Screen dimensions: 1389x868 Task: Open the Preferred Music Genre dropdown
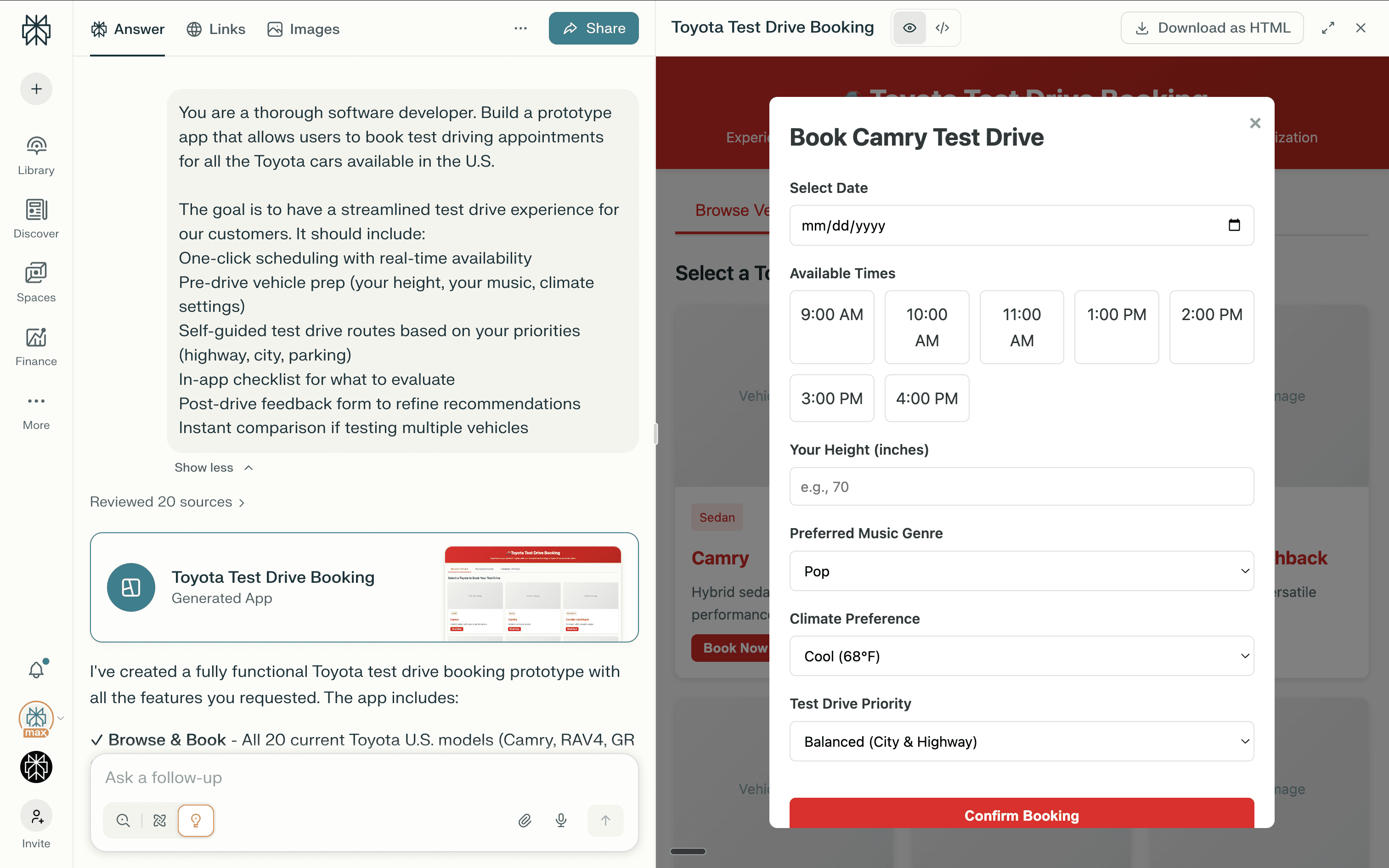(1021, 570)
